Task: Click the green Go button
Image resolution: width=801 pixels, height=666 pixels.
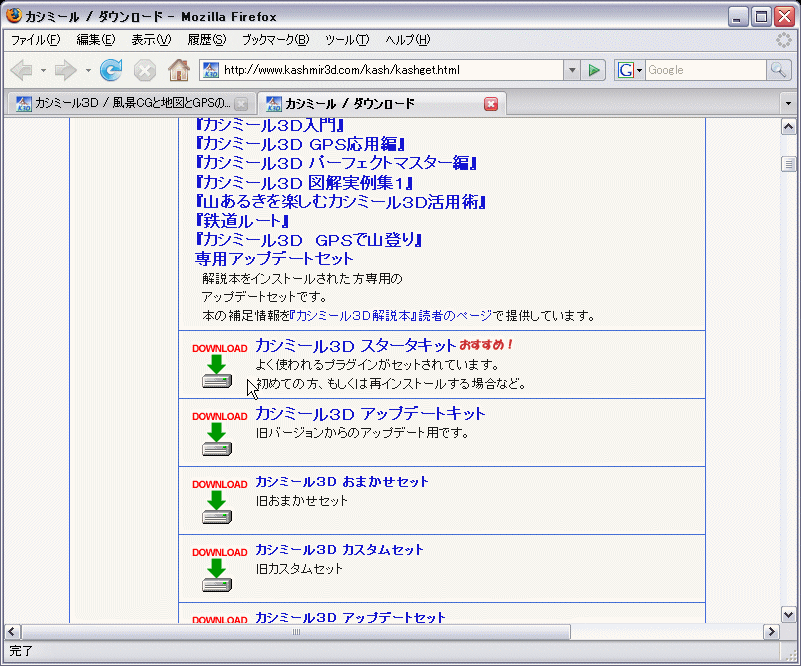Action: 594,70
